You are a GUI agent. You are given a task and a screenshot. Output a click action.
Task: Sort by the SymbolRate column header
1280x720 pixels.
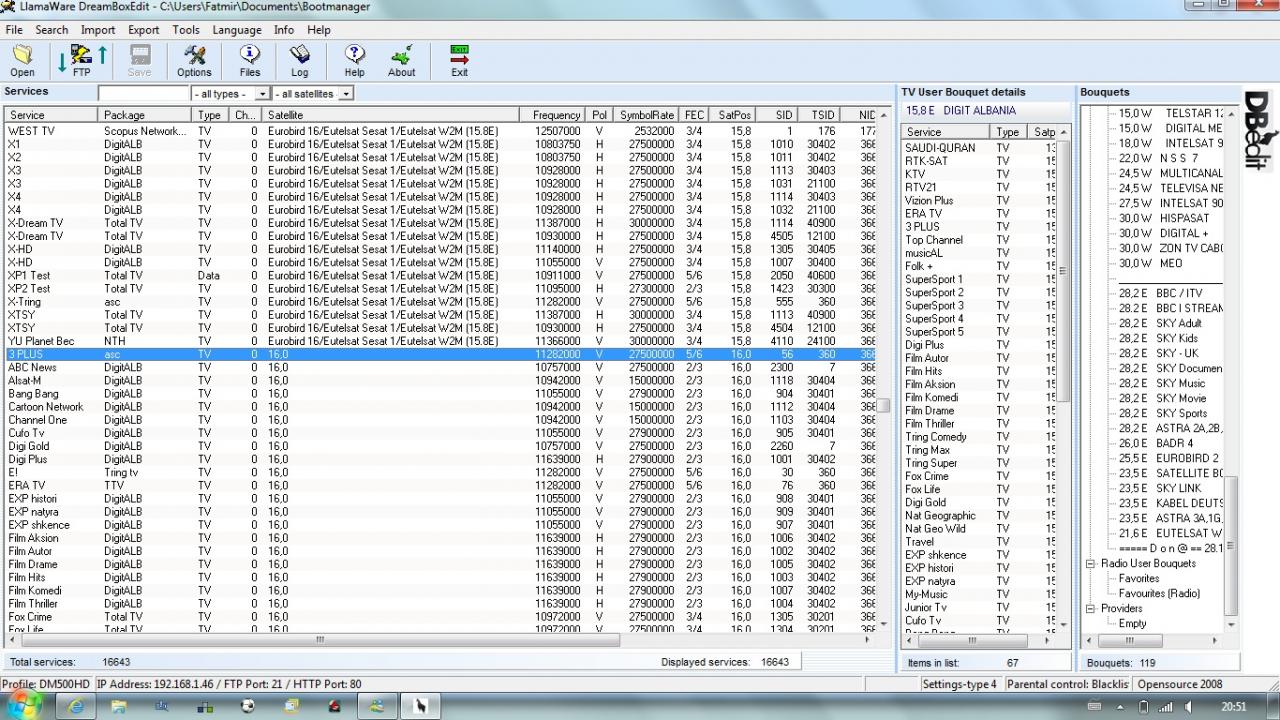click(646, 115)
